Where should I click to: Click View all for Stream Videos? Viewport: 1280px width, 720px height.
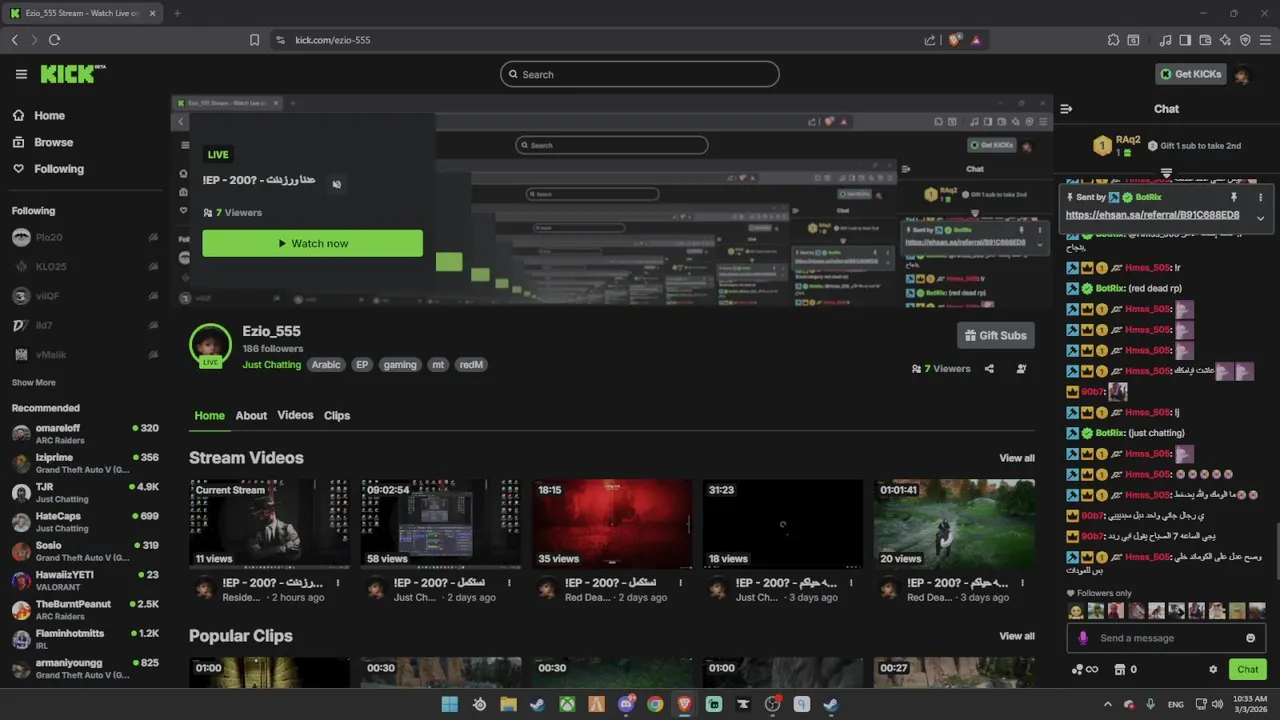point(1017,458)
